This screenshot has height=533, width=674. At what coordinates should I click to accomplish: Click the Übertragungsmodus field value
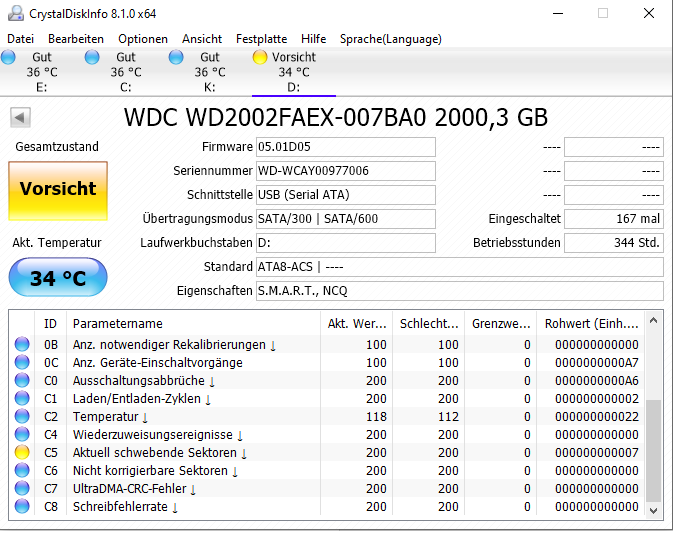pyautogui.click(x=346, y=219)
